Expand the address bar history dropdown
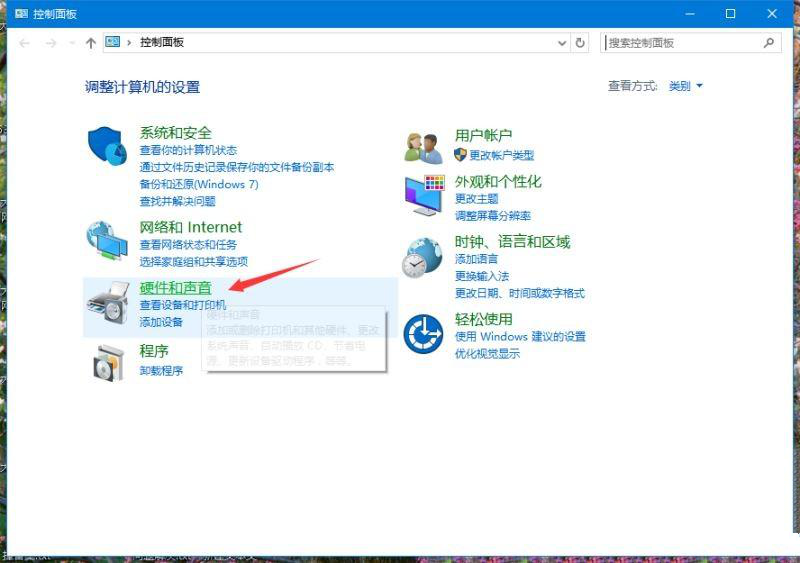 click(562, 43)
